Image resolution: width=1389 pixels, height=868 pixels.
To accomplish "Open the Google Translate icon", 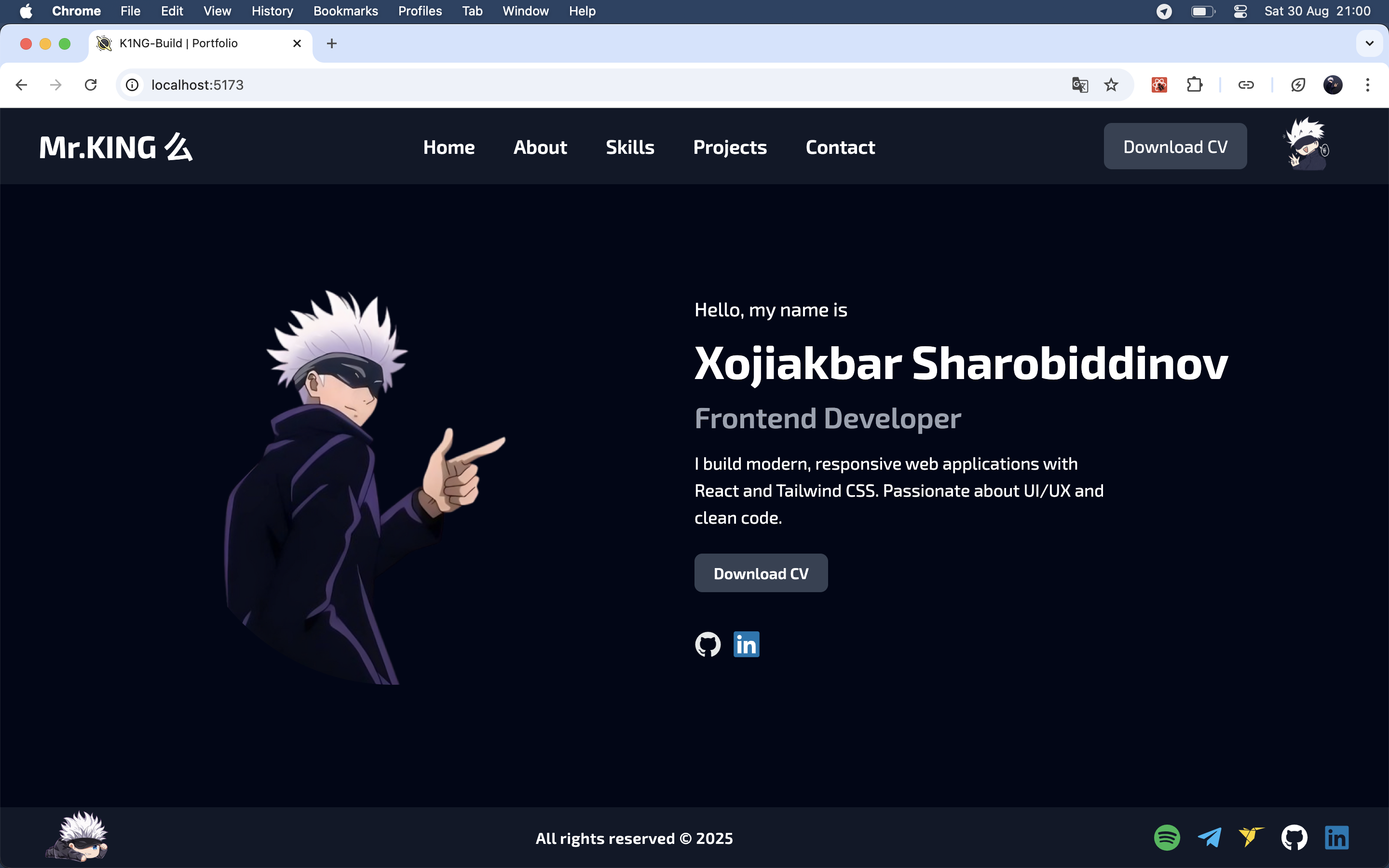I will [1080, 85].
